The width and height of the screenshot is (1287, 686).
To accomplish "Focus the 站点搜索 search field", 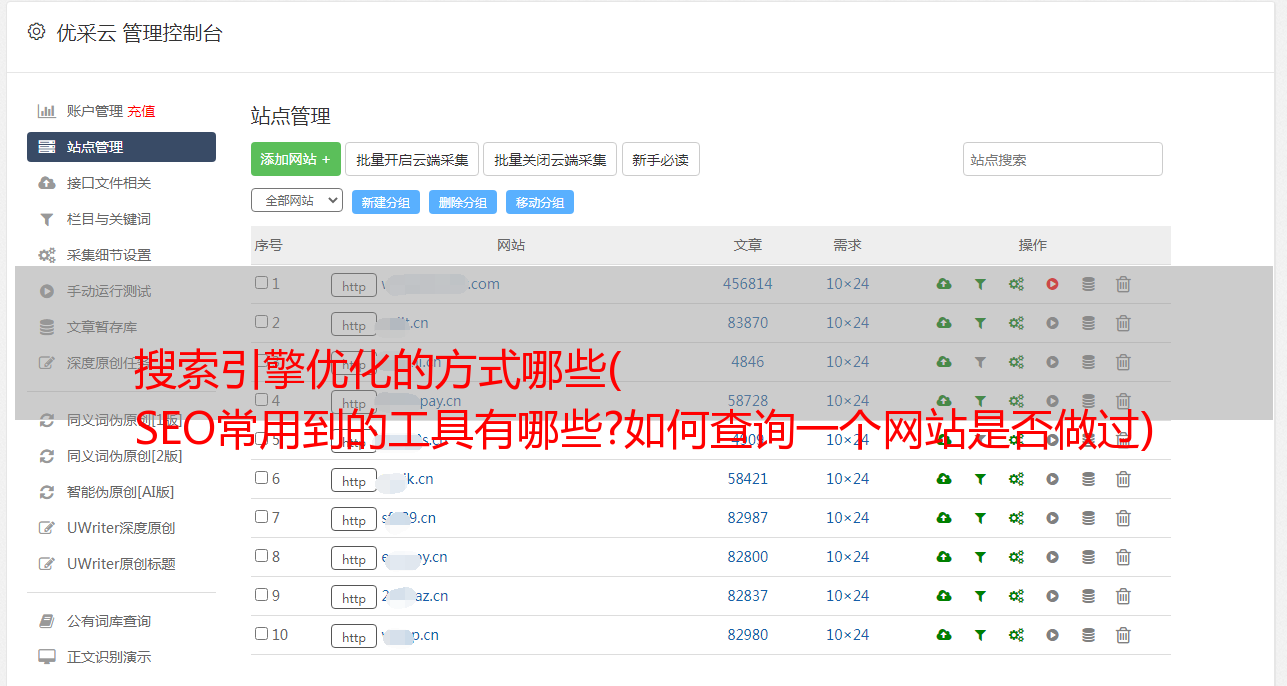I will pyautogui.click(x=1063, y=159).
